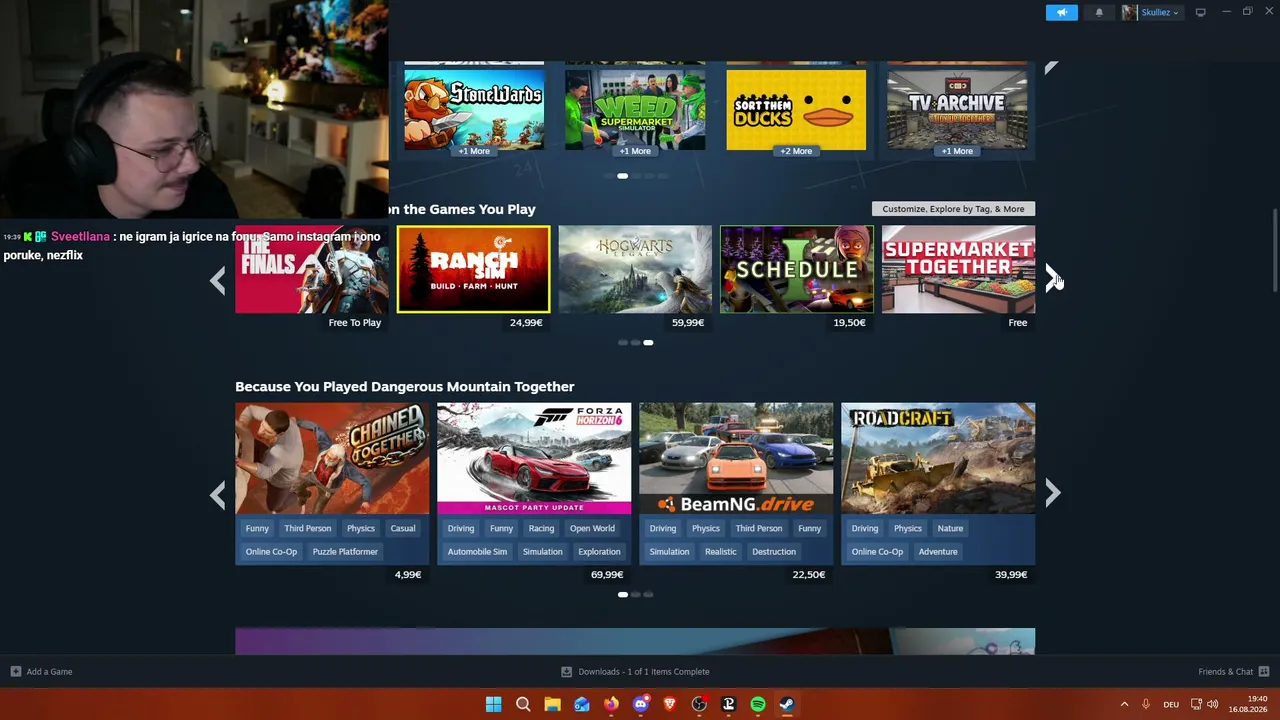Open the Steam notifications bell
Viewport: 1280px width, 720px height.
(1099, 12)
